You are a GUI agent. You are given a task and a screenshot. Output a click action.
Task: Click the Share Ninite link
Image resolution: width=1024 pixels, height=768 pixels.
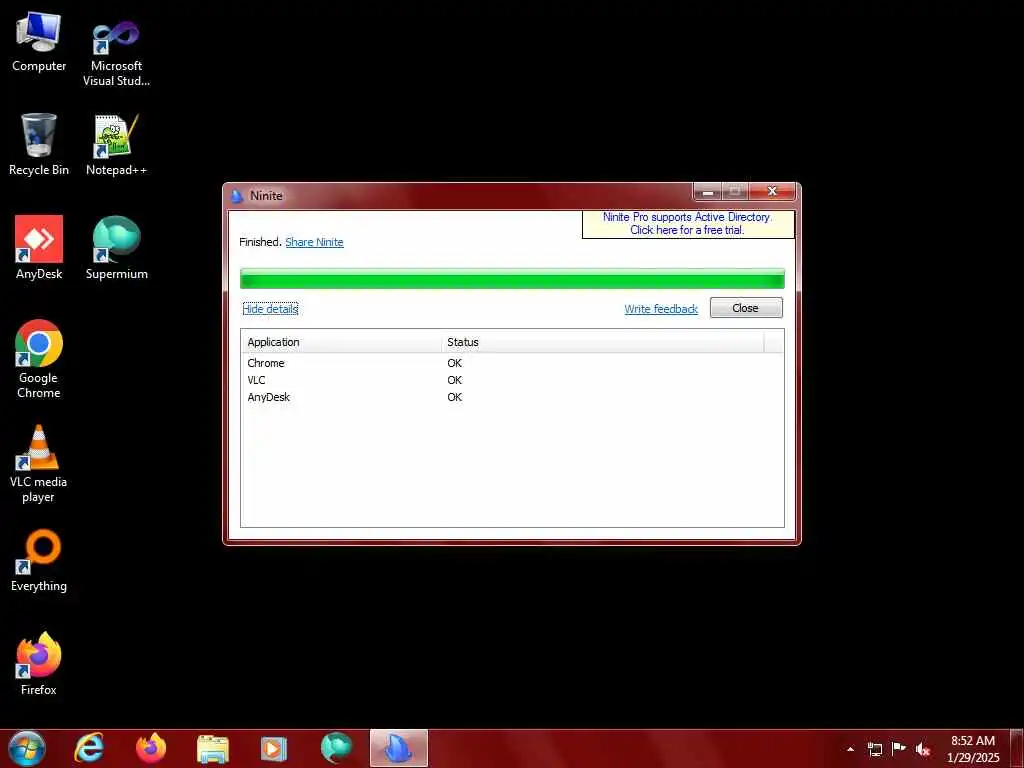pos(314,242)
